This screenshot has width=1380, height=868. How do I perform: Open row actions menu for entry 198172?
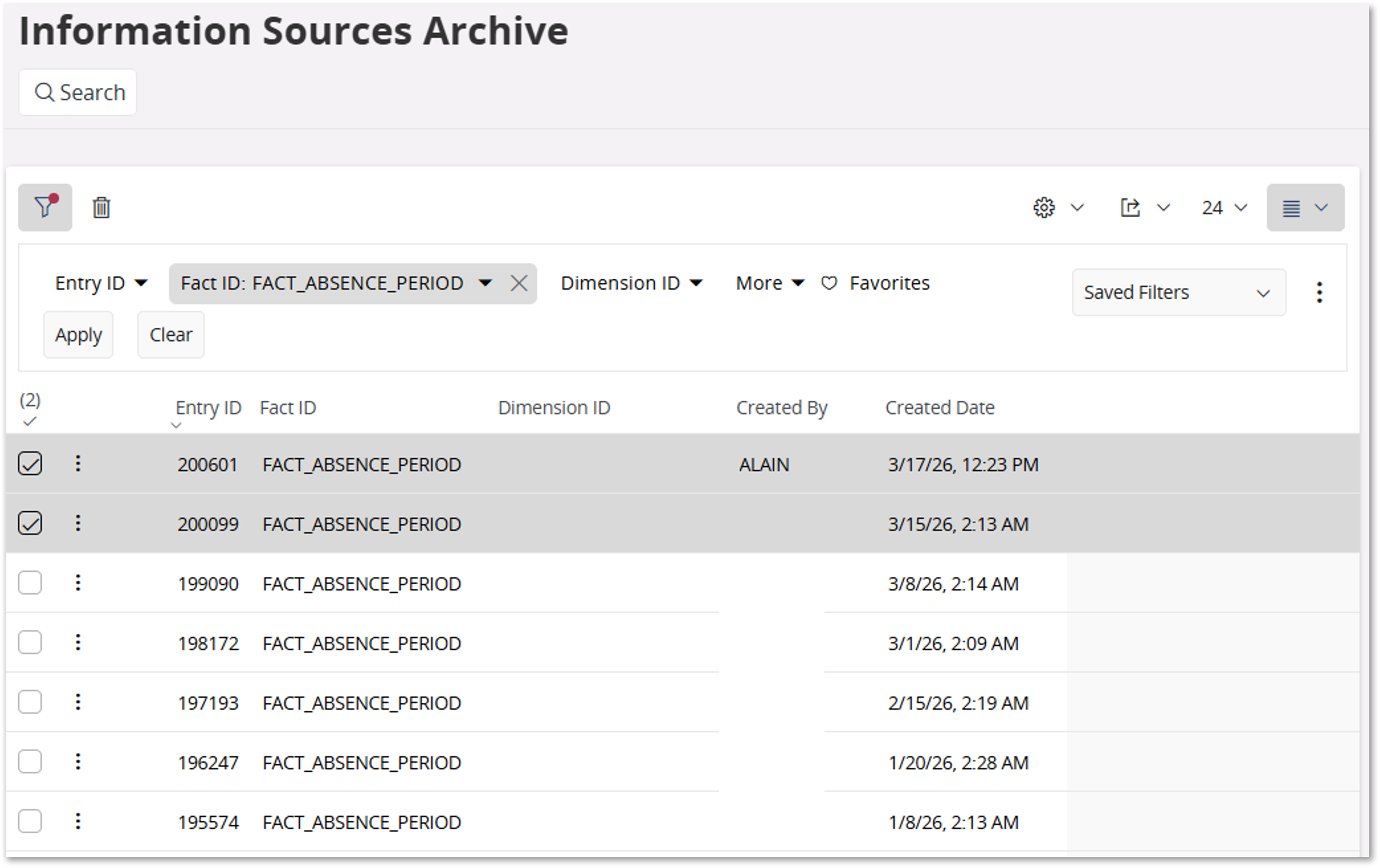pyautogui.click(x=78, y=642)
